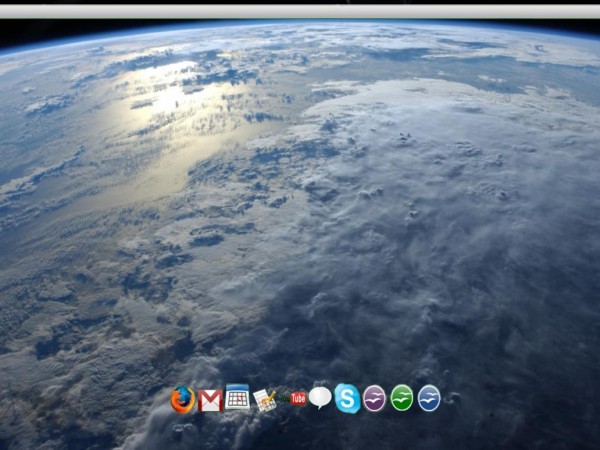Viewport: 600px width, 450px height.
Task: Open the white speech bubble chat icon
Action: click(x=320, y=398)
